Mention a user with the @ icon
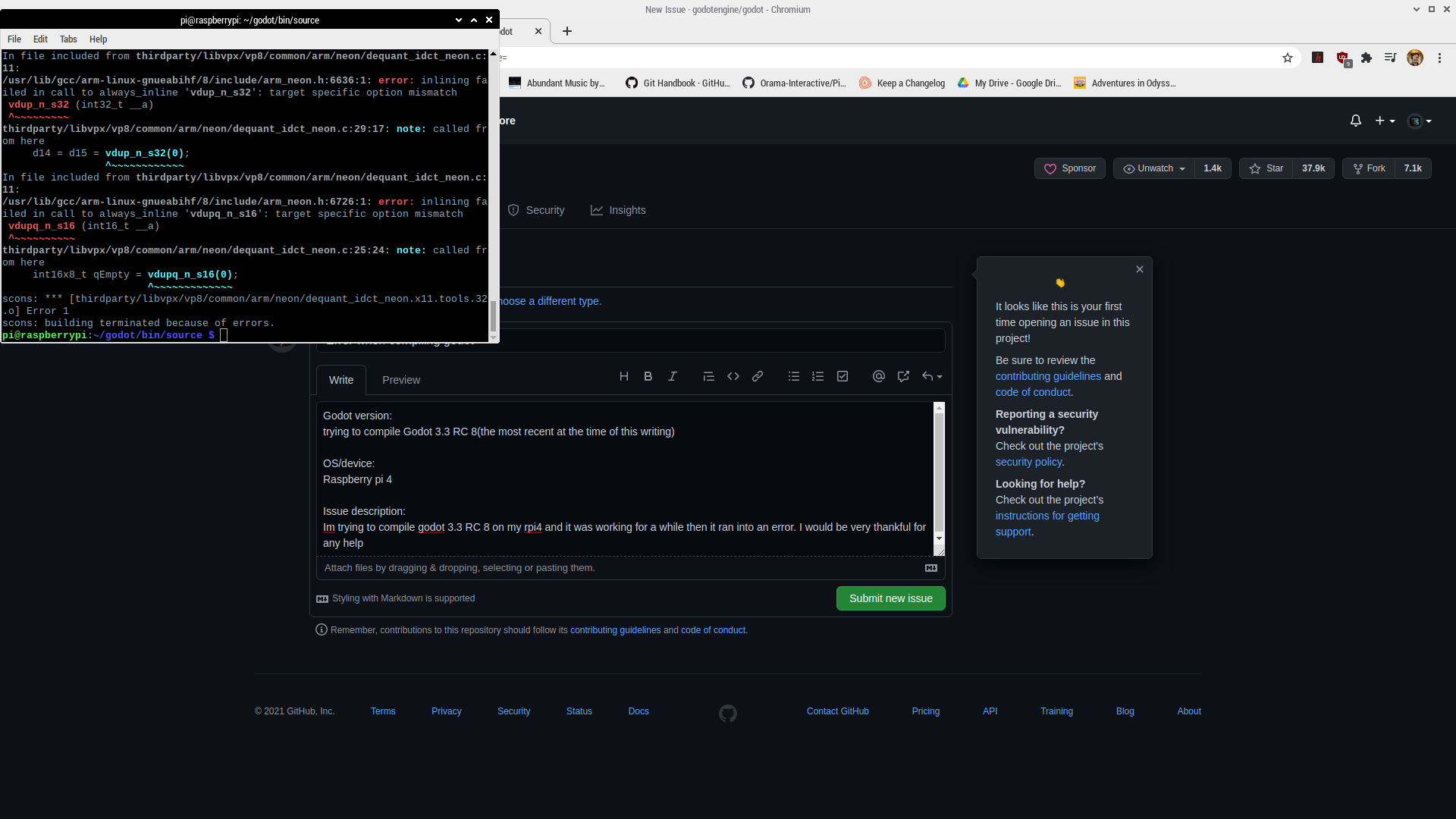The height and width of the screenshot is (819, 1456). click(x=878, y=376)
